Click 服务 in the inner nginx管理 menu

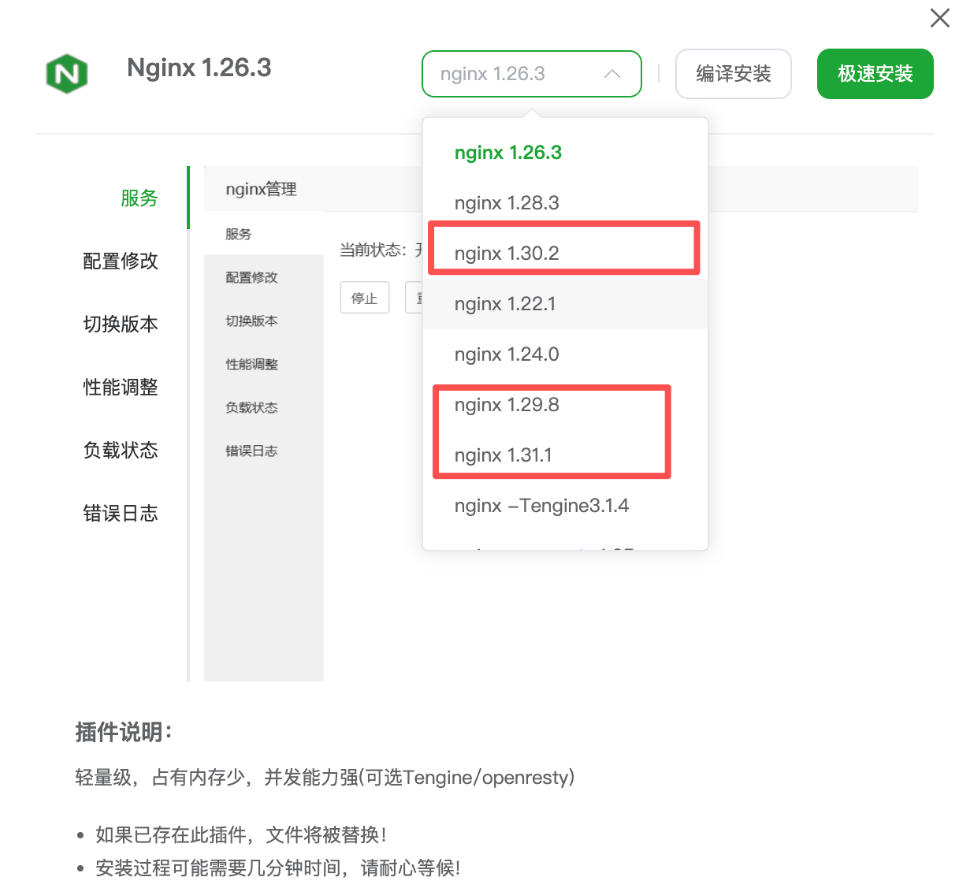pos(238,234)
